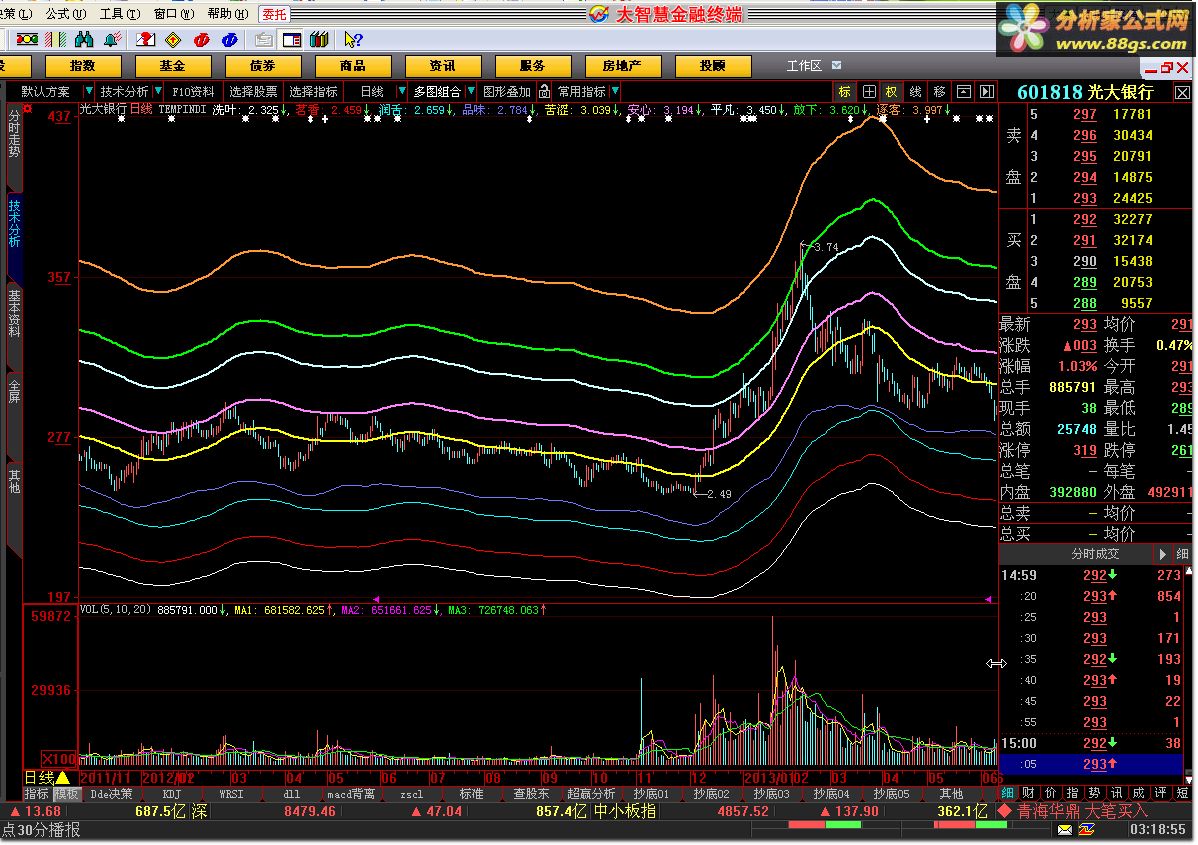The image size is (1198, 845).
Task: Click the 债券 yellow button
Action: click(263, 66)
